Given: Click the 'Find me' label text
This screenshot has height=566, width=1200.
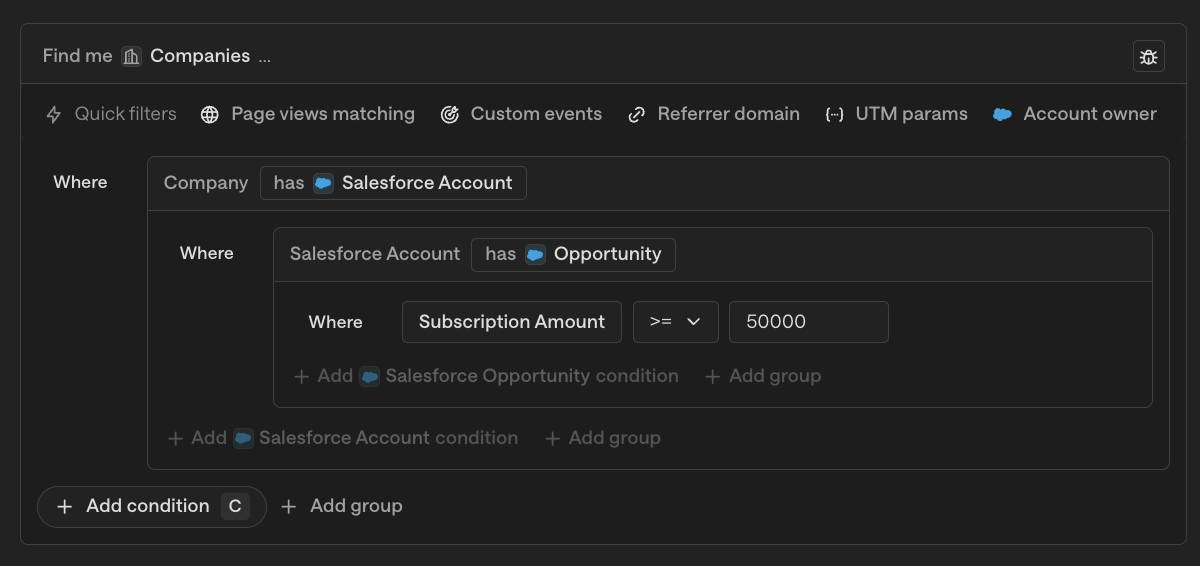Looking at the screenshot, I should [78, 56].
